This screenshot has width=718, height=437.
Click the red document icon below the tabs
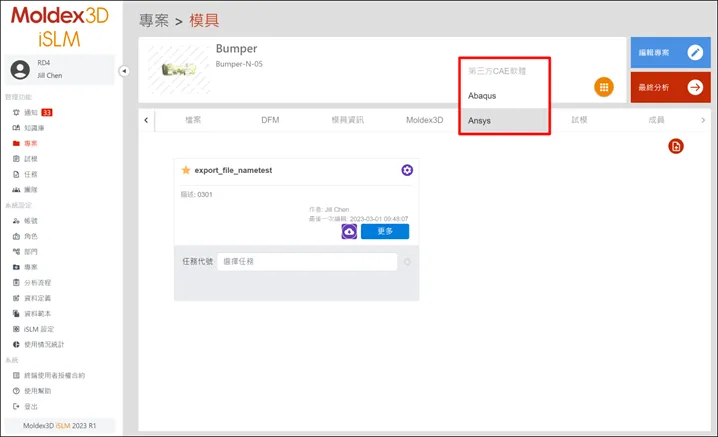[676, 146]
